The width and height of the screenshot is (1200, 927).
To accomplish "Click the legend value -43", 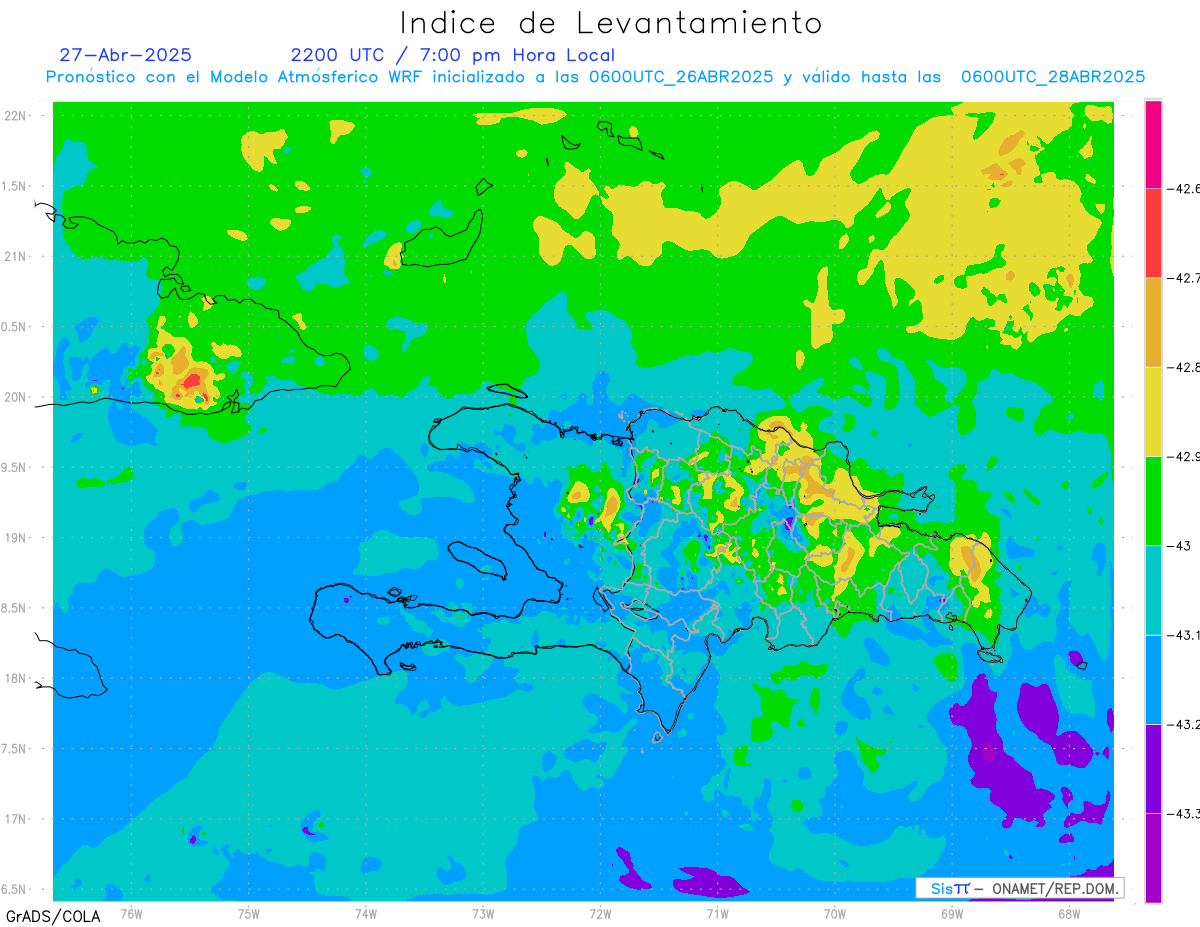I will pyautogui.click(x=1181, y=545).
